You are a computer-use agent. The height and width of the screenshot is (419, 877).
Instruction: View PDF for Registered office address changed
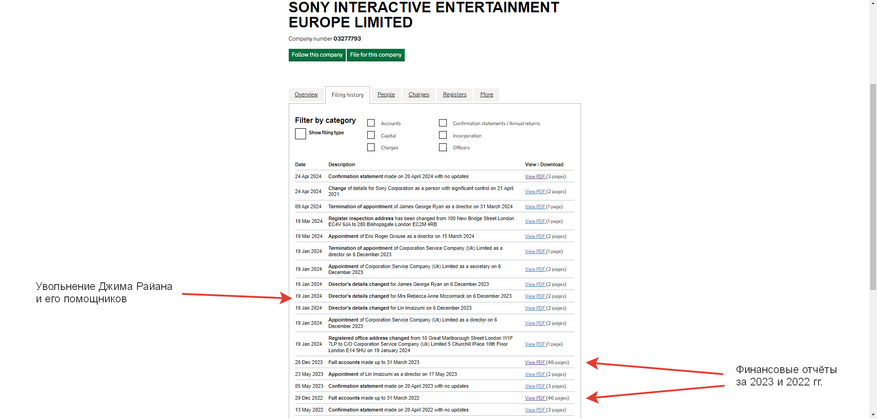pos(535,344)
